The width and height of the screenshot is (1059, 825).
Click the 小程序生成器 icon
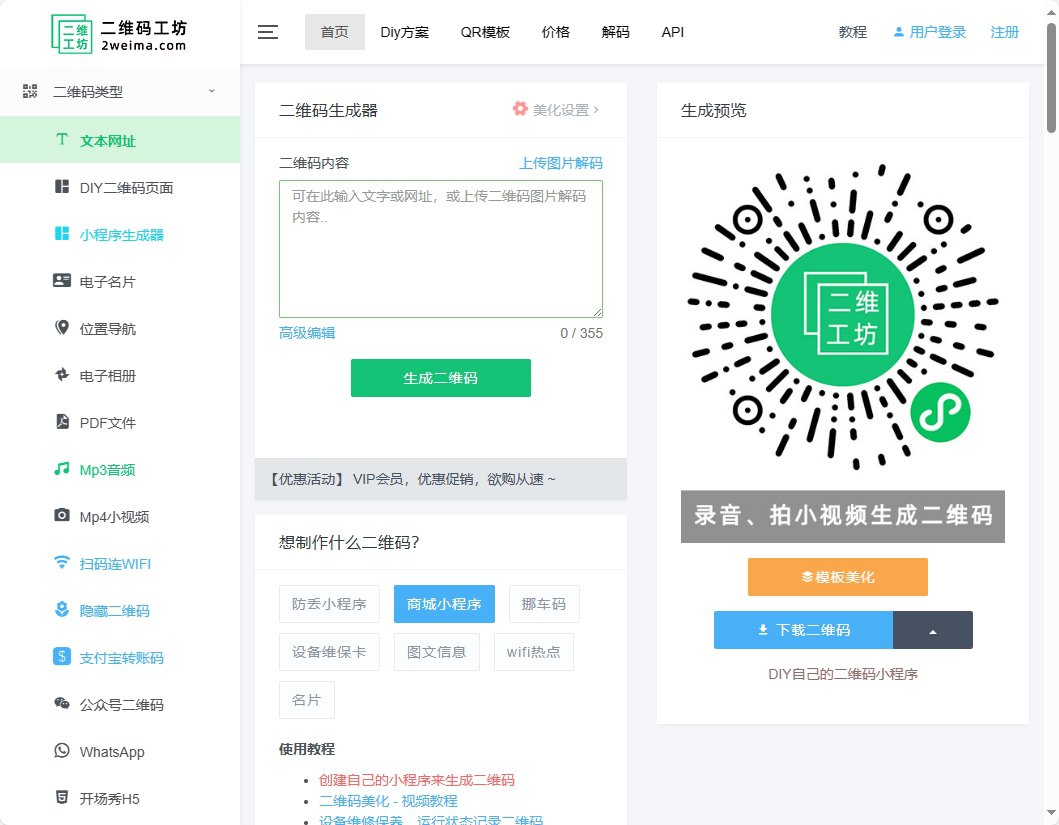[x=61, y=234]
